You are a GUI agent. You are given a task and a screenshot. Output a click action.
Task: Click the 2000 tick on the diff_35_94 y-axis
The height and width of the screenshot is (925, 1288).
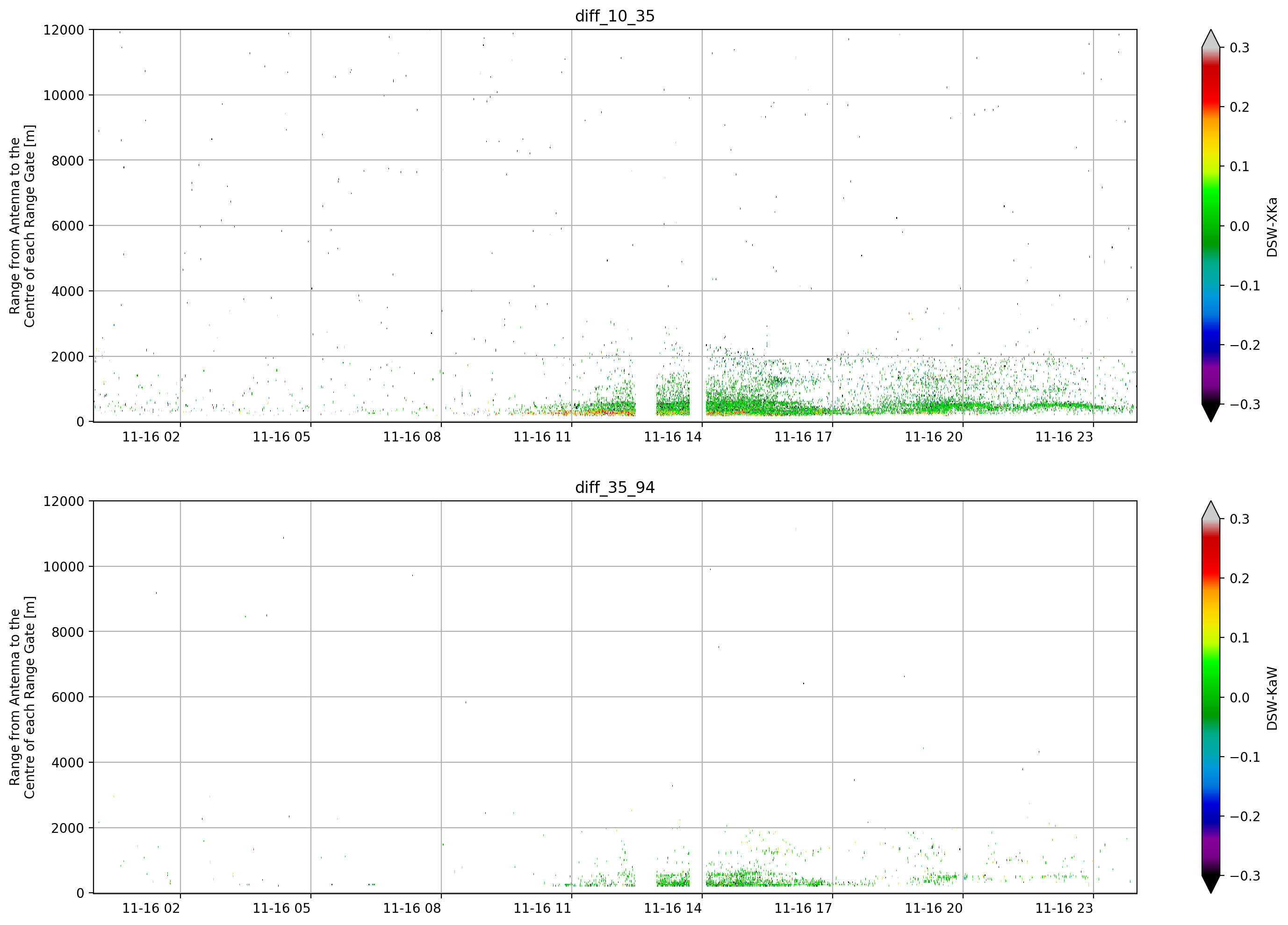pyautogui.click(x=68, y=828)
